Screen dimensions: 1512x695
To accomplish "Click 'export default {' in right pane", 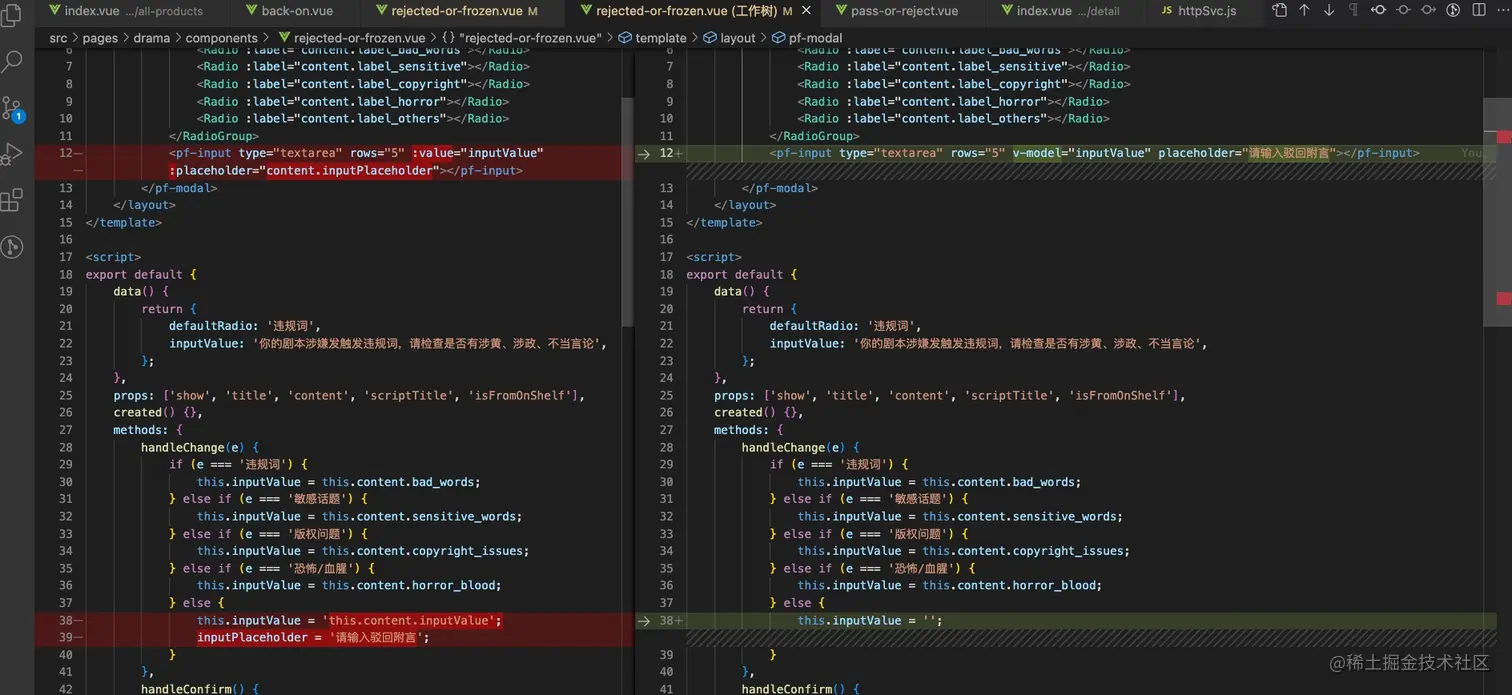I will coord(741,275).
